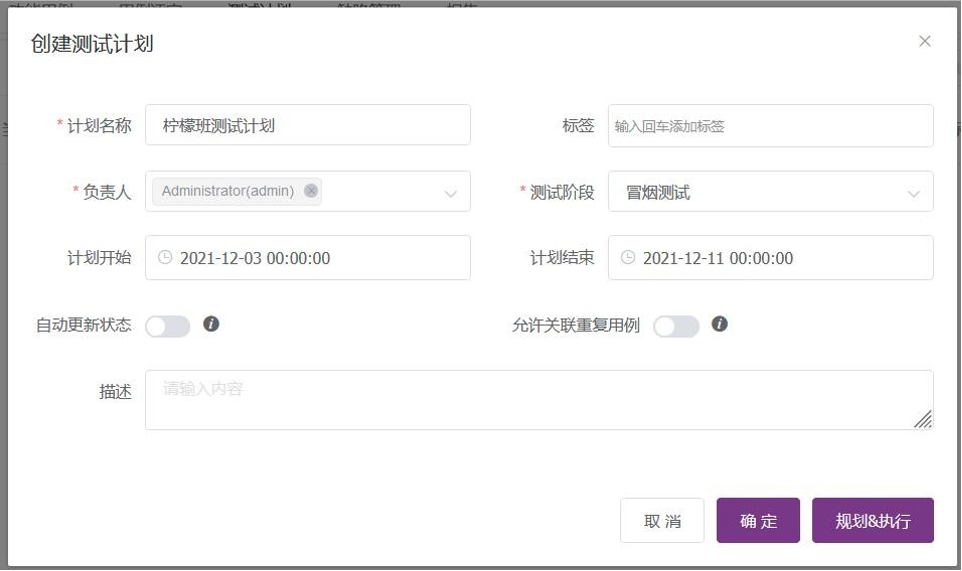
Task: Focus the 计划名称 input field
Action: coord(308,125)
